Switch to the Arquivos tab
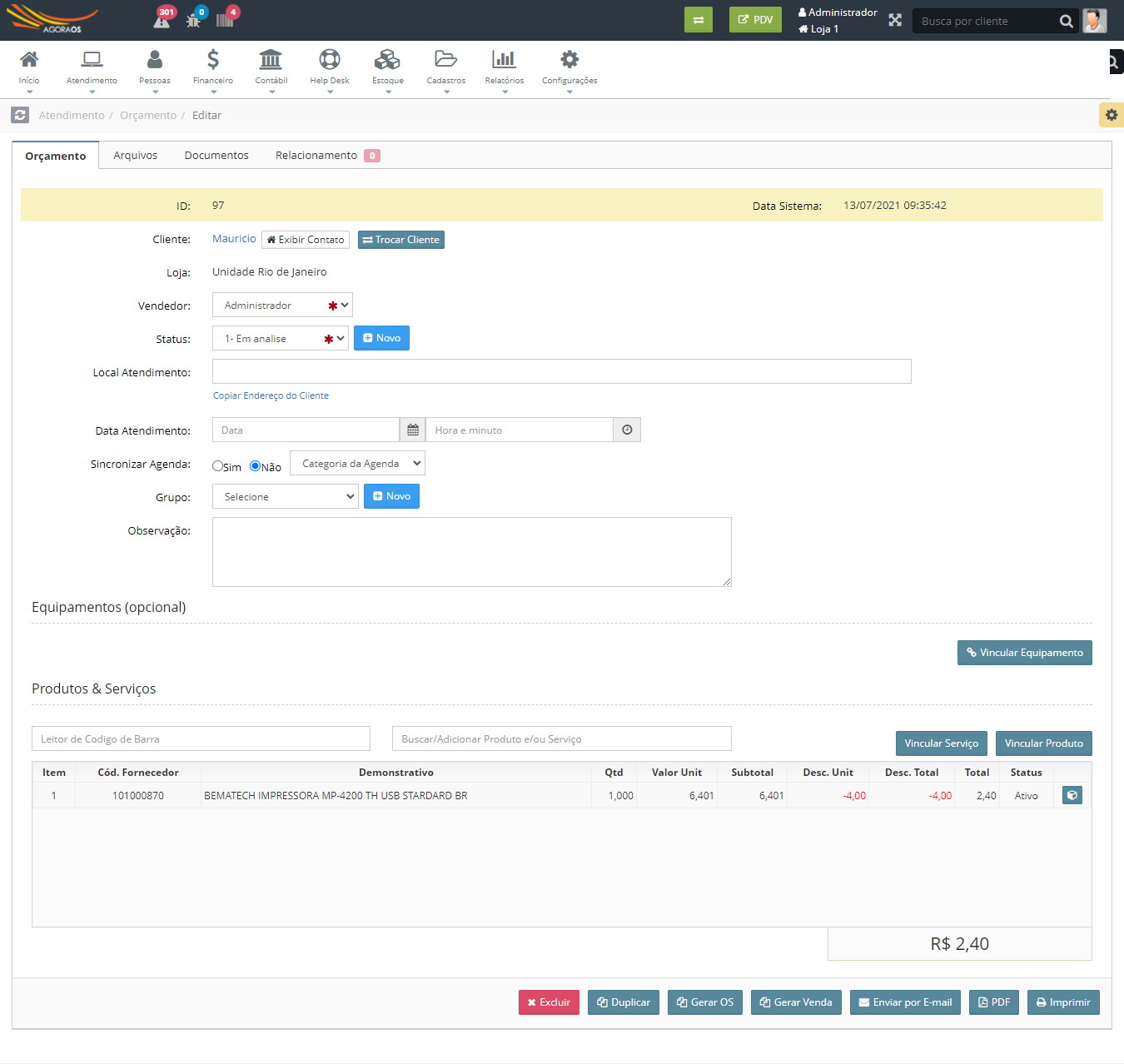Image resolution: width=1124 pixels, height=1064 pixels. [x=136, y=156]
